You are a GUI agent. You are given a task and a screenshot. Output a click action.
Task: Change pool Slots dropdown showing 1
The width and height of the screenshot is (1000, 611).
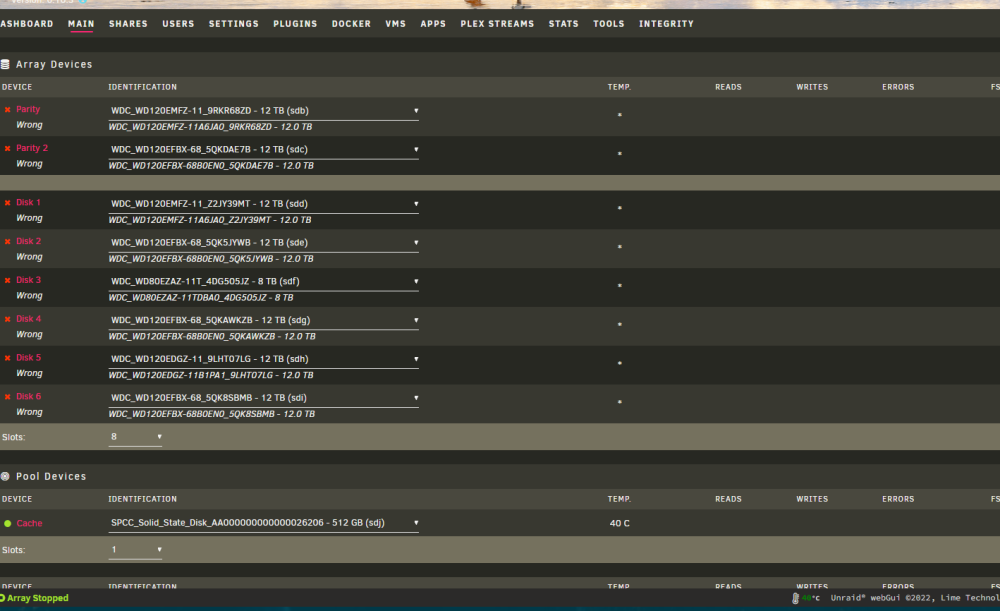coord(135,550)
